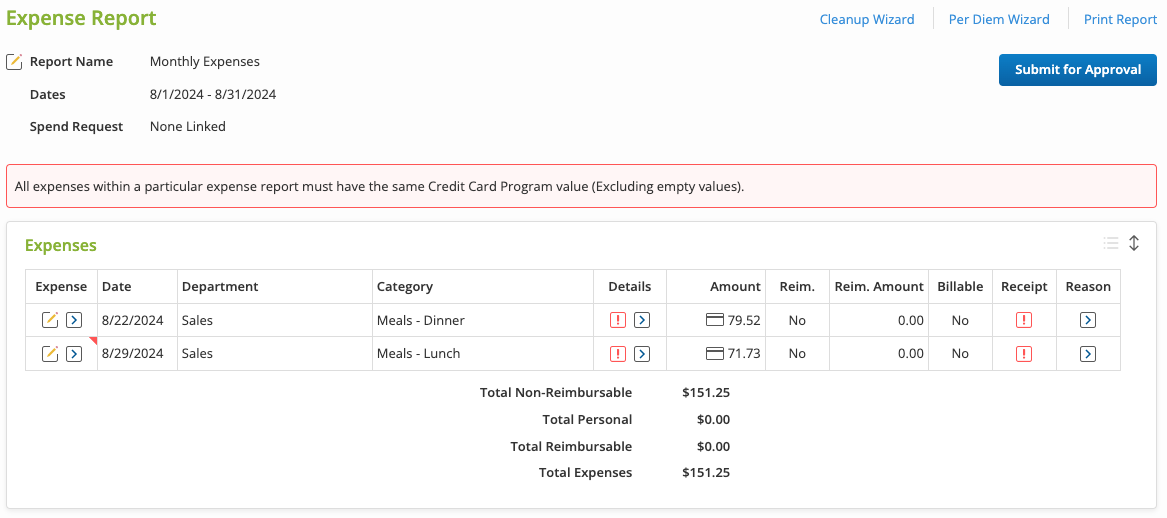Expand the 8/22/2024 expense row arrow
The image size is (1167, 518).
click(74, 320)
